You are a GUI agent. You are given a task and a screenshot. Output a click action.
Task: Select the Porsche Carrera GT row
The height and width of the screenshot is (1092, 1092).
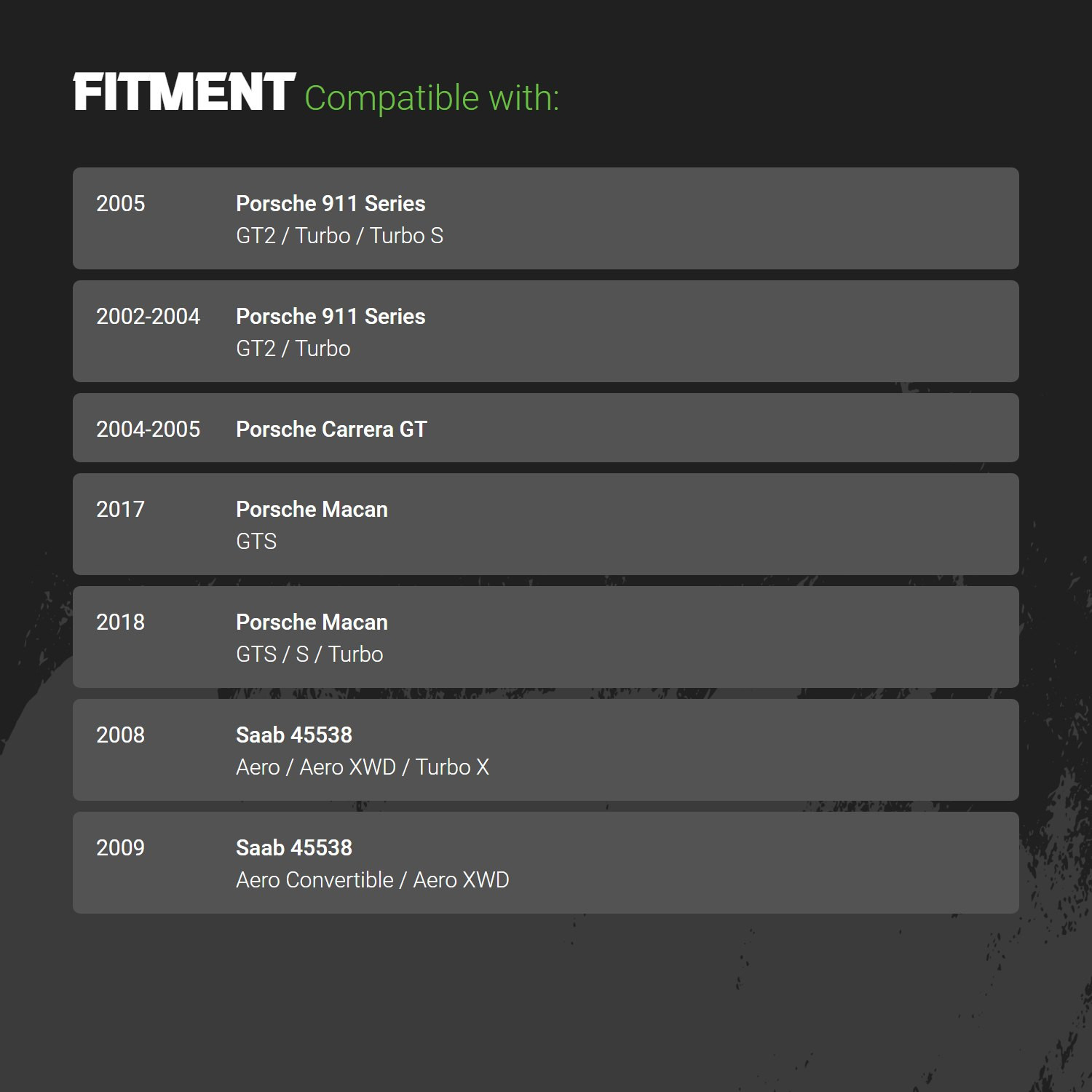click(x=546, y=428)
